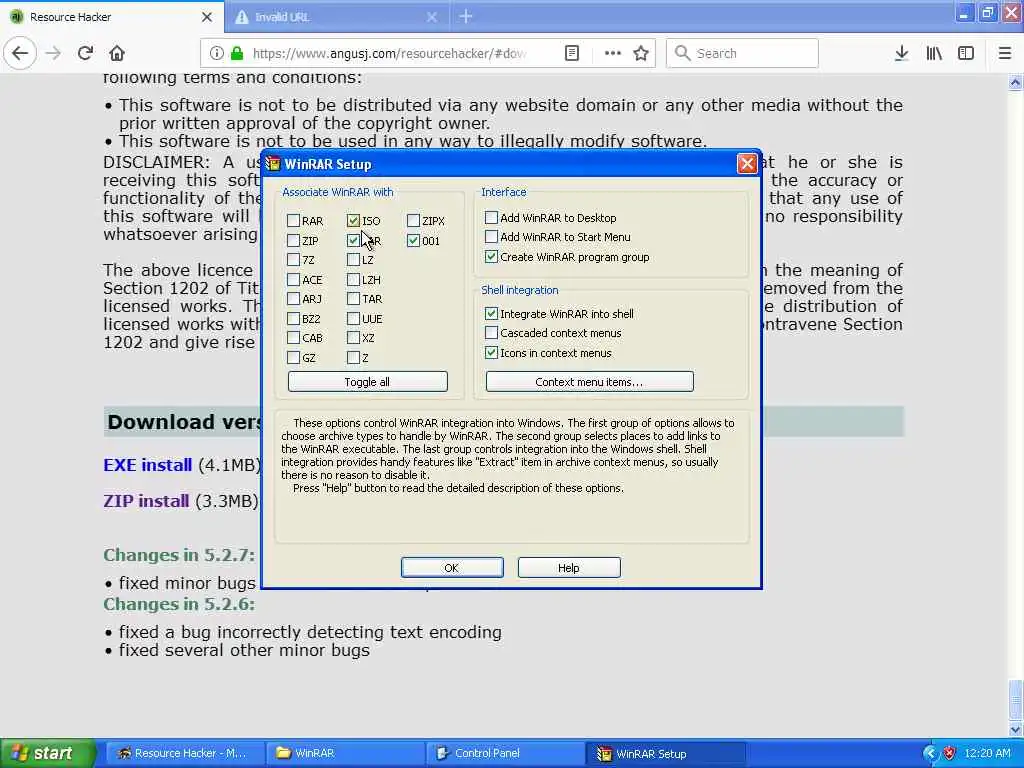The width and height of the screenshot is (1024, 768).
Task: Click the browser Back arrow
Action: [20, 53]
